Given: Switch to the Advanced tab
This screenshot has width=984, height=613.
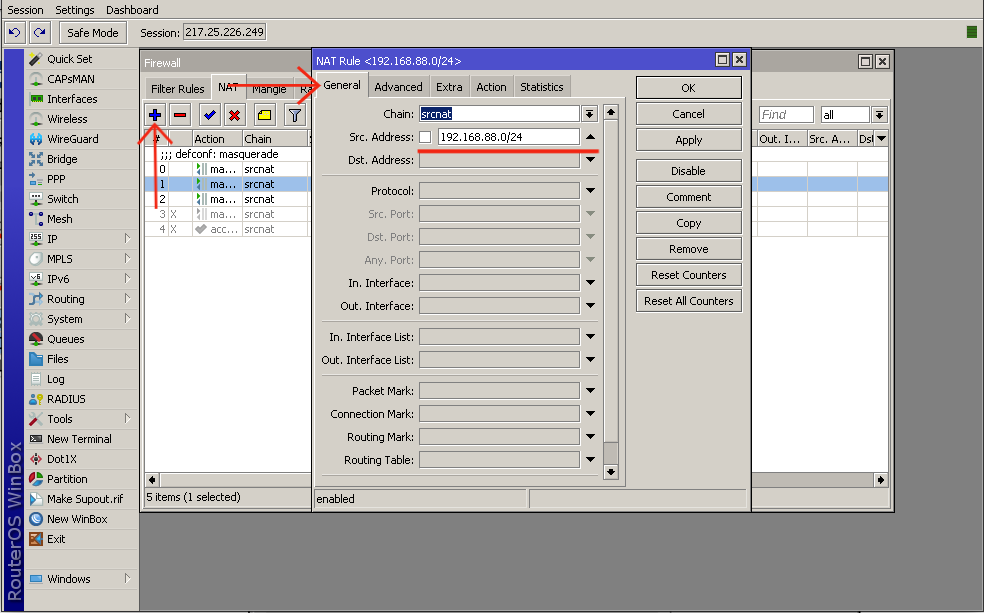Looking at the screenshot, I should coord(398,87).
